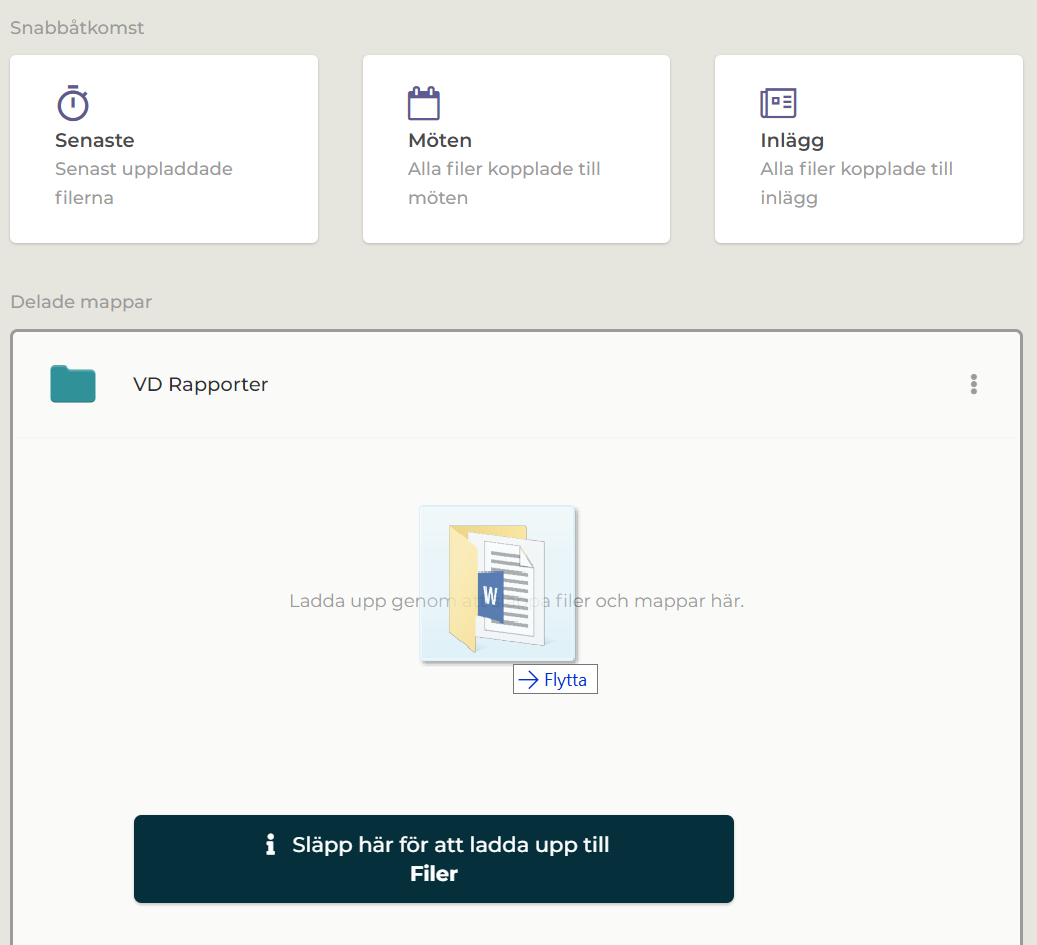This screenshot has height=945, width=1037.
Task: Click the calendar icon in the Möten card
Action: point(424,103)
